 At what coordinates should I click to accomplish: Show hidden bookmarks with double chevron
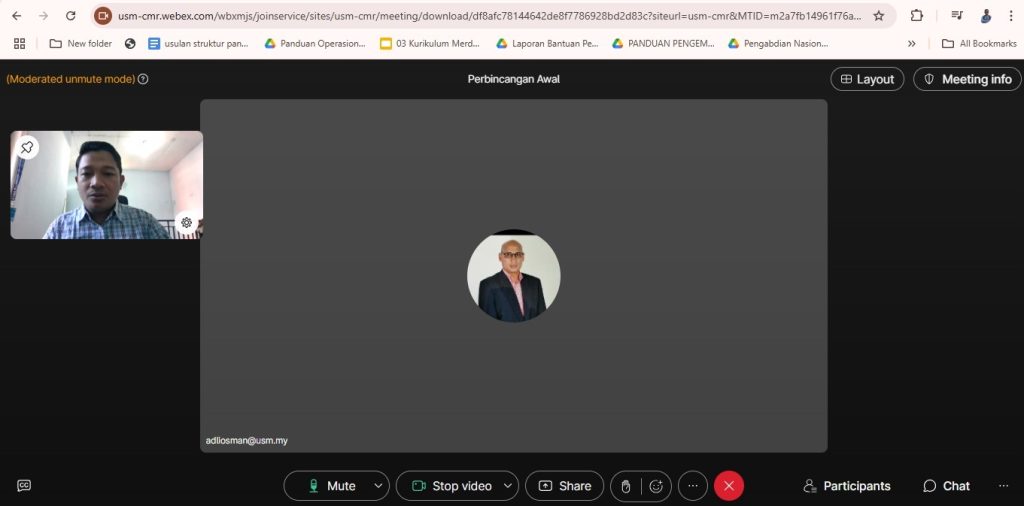(x=911, y=44)
